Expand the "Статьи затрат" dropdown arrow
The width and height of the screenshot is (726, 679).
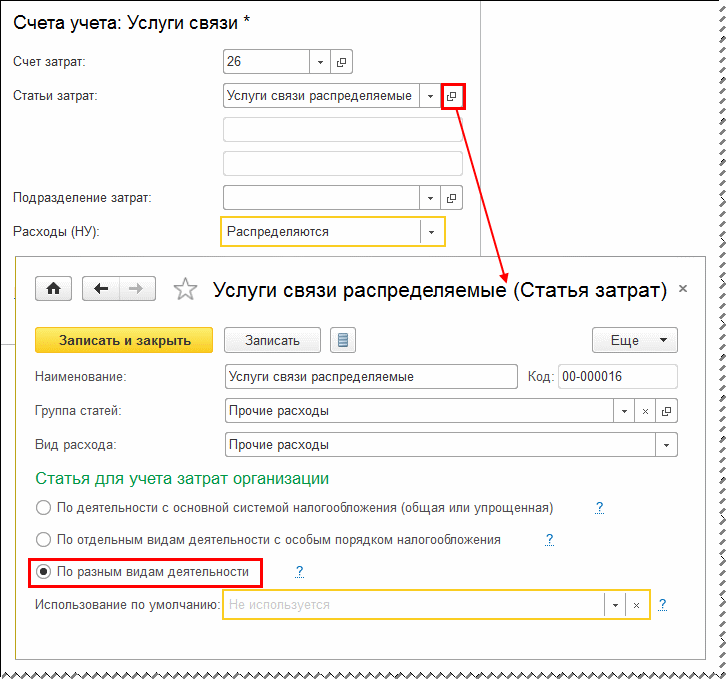(430, 96)
